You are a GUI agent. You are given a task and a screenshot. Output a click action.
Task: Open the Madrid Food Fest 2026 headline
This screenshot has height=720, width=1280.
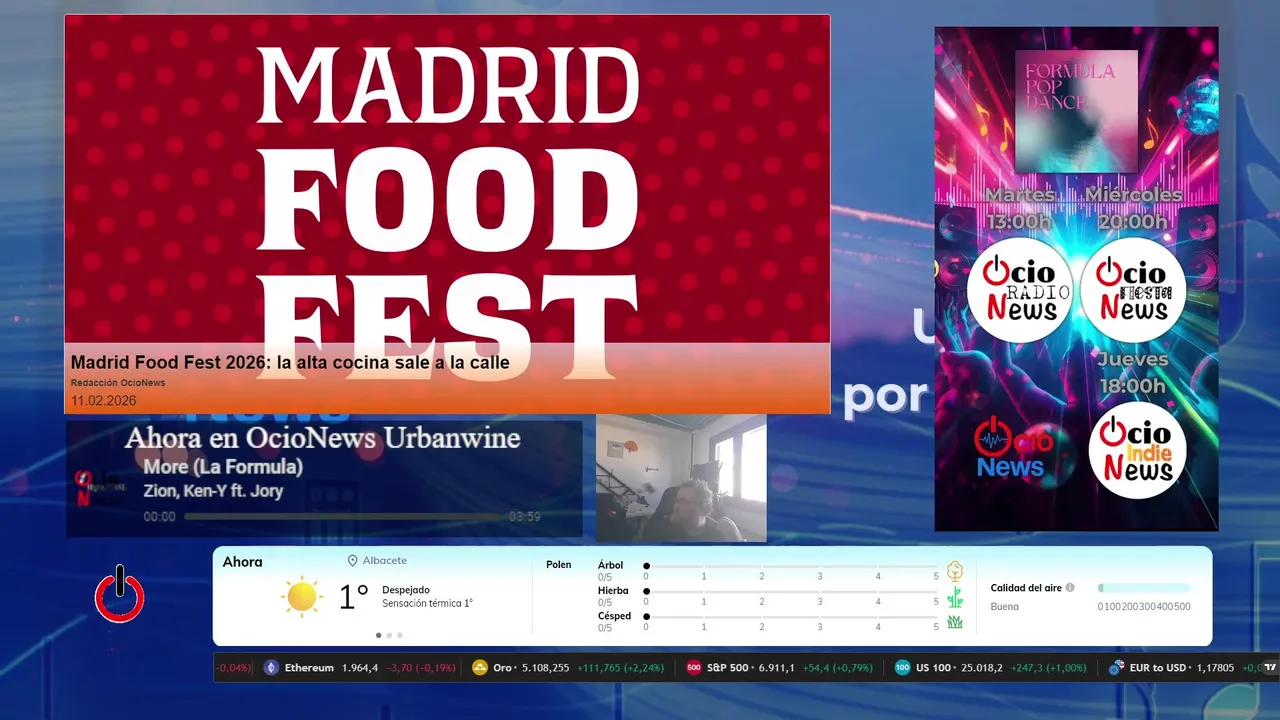coord(290,362)
